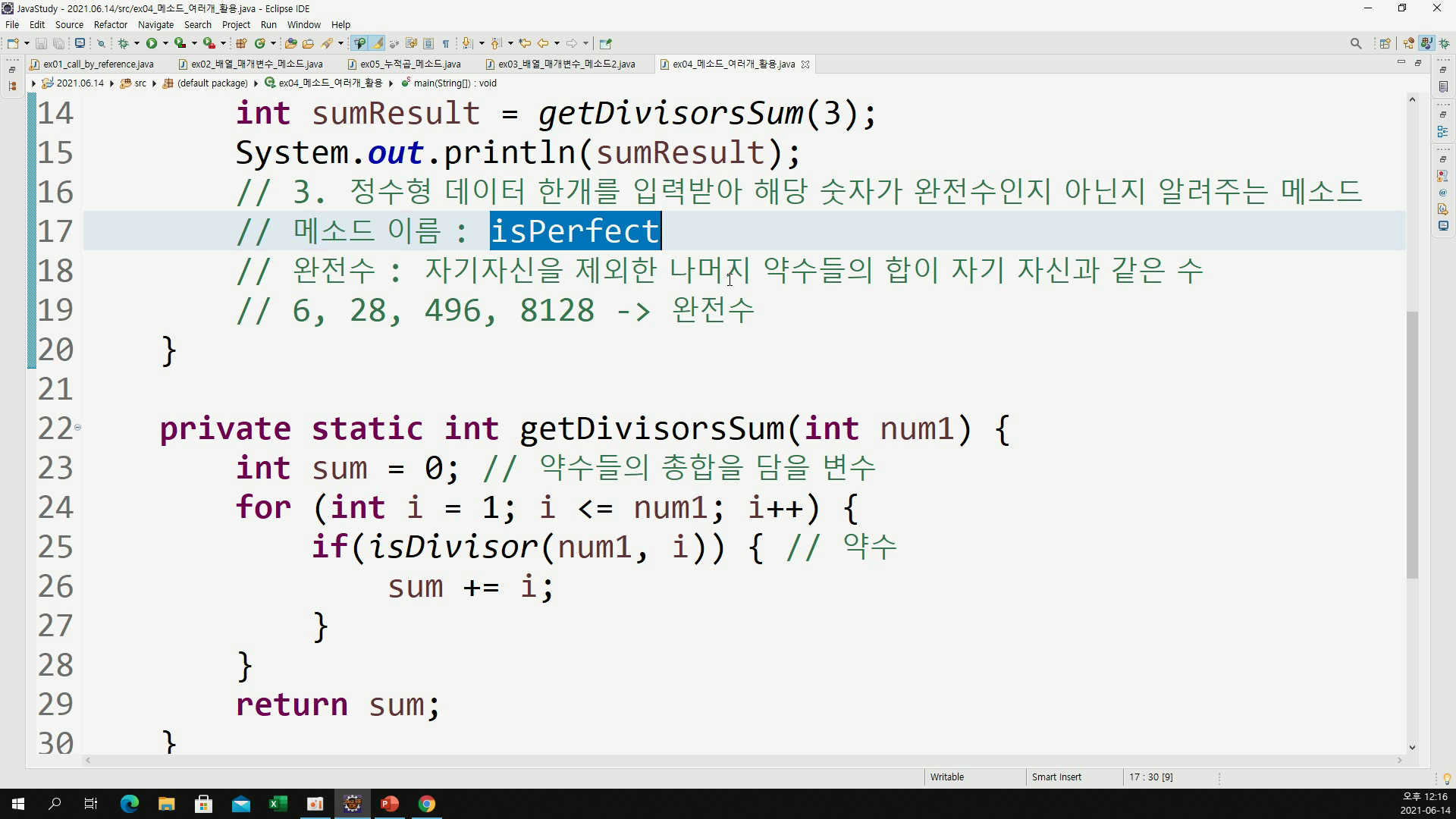Expand the New file dropdown arrow
Image resolution: width=1456 pixels, height=819 pixels.
pos(27,43)
